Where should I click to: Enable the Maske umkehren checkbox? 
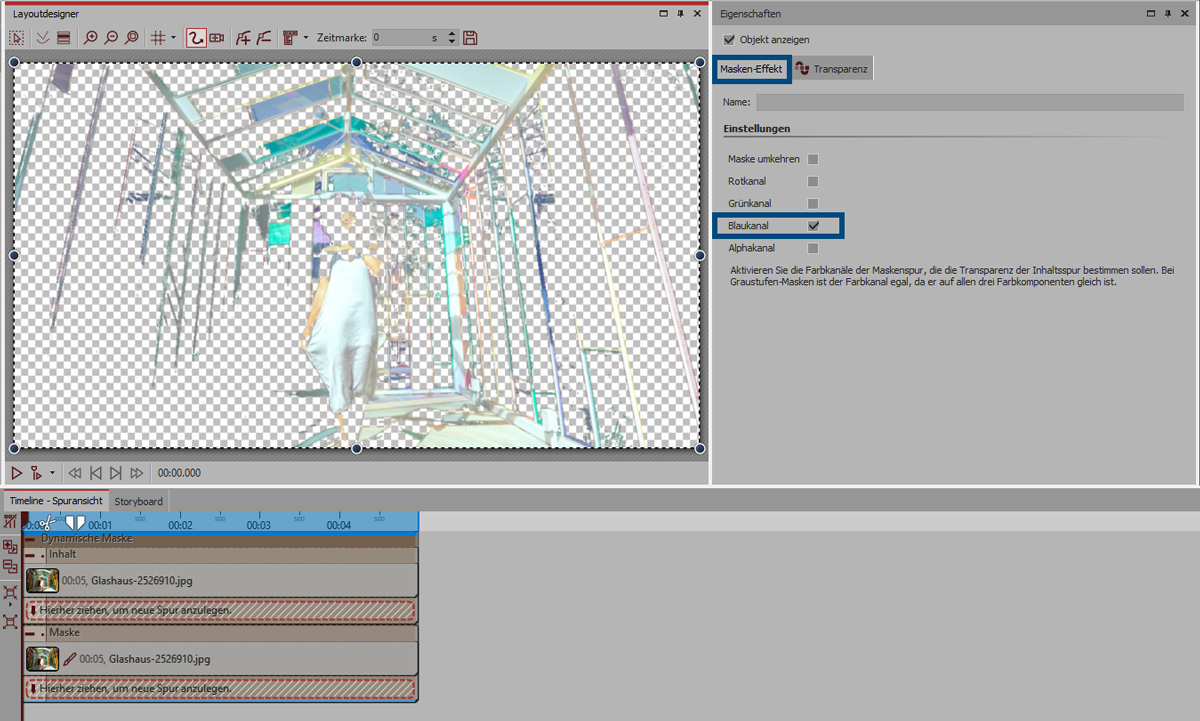pyautogui.click(x=813, y=159)
